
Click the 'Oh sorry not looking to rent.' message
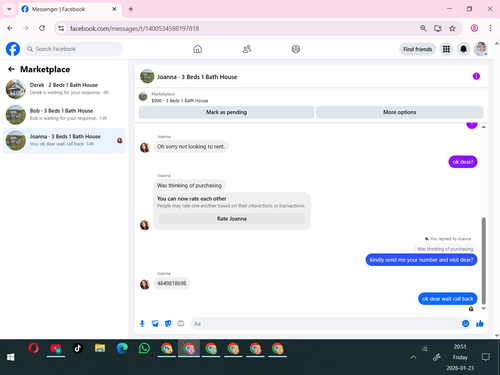click(191, 146)
